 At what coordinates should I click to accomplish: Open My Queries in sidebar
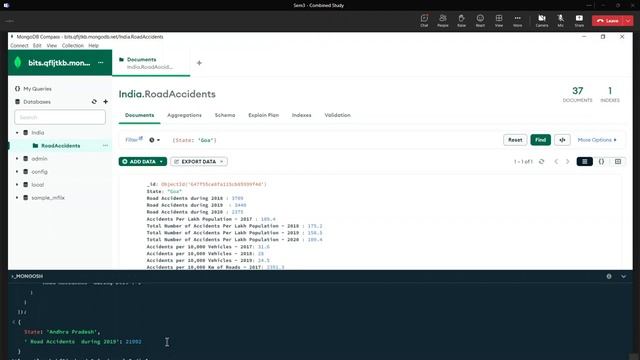(37, 89)
